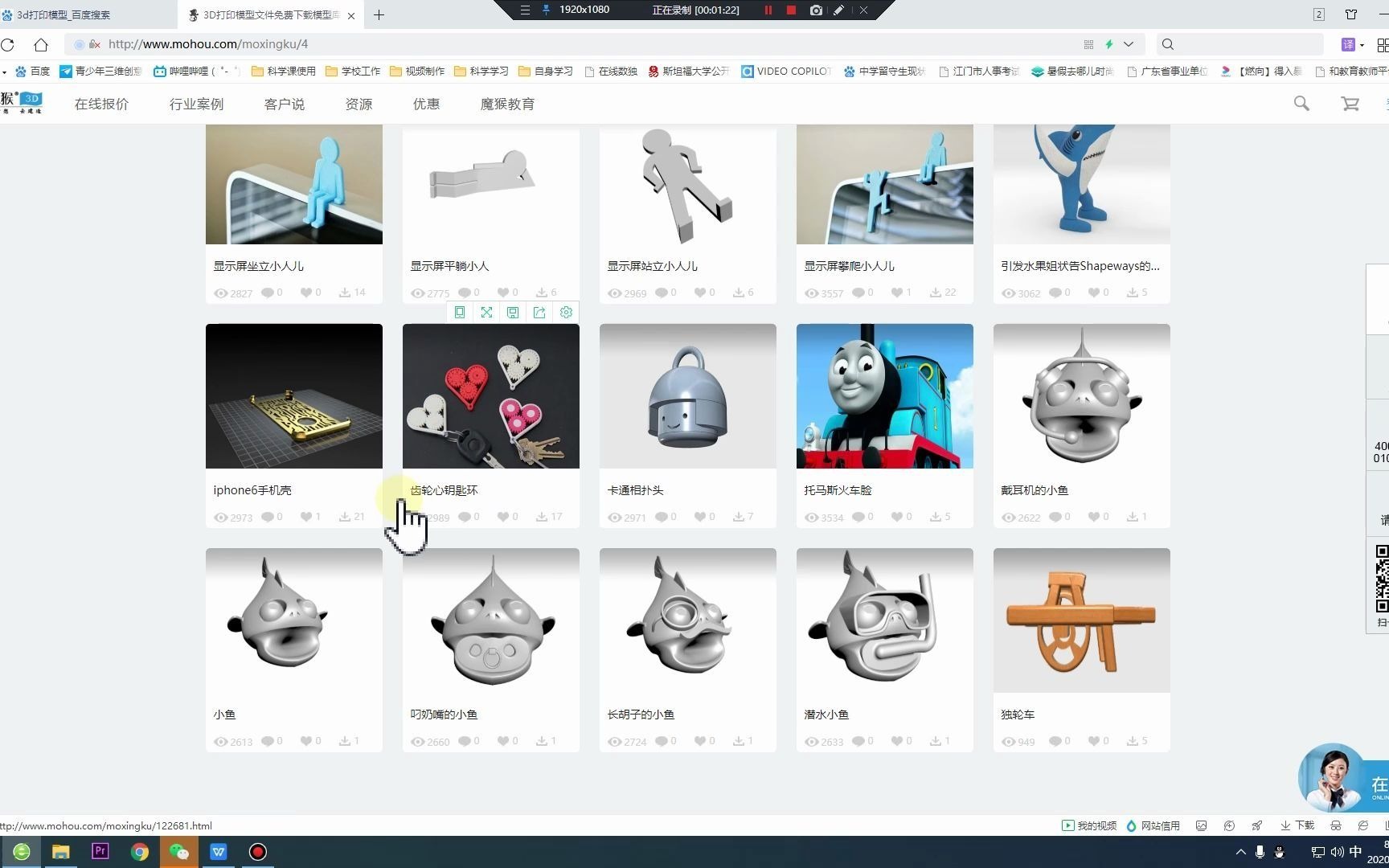Click the comment icon on 托马斯火车脸

pos(858,517)
